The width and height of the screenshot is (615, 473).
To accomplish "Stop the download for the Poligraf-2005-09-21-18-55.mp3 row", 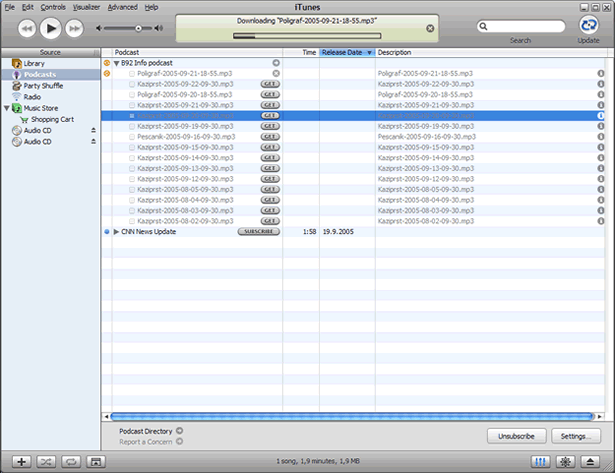I will (x=276, y=73).
